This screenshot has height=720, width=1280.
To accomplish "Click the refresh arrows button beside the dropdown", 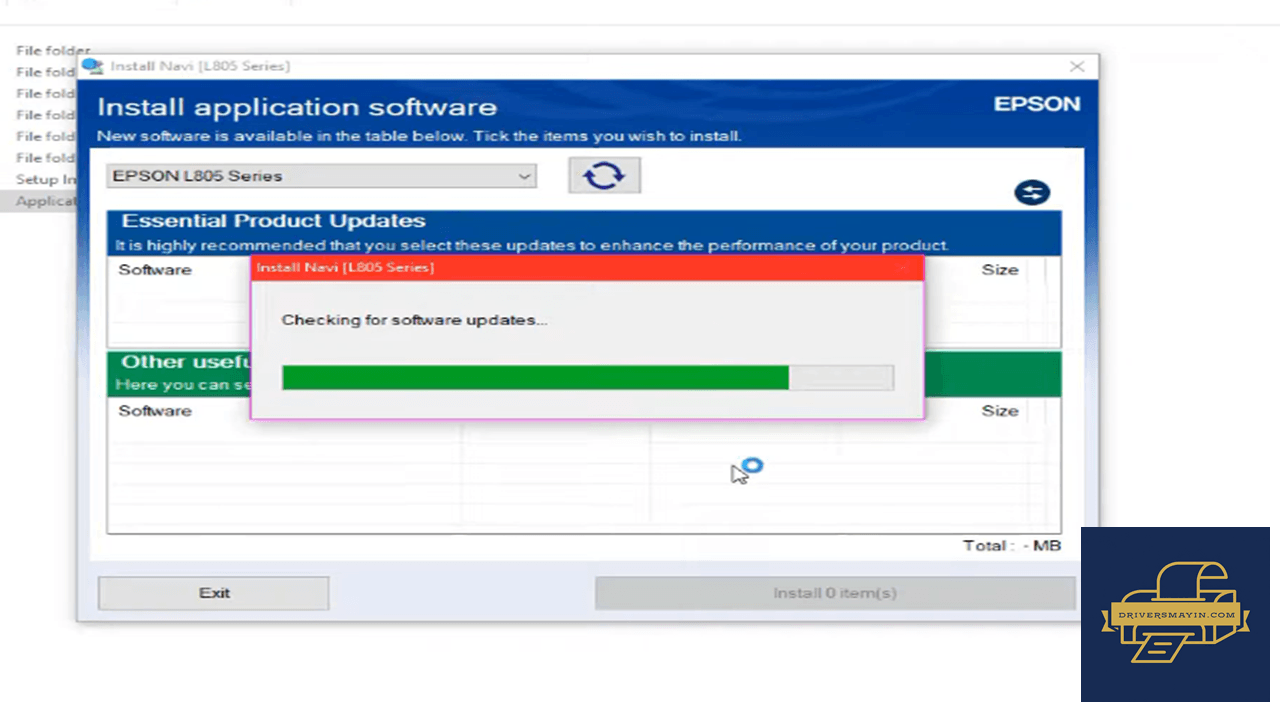I will tap(604, 176).
